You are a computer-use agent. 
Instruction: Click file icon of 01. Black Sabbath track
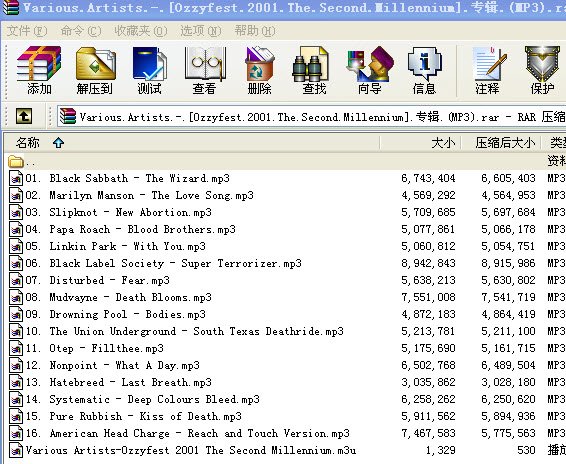[x=16, y=178]
